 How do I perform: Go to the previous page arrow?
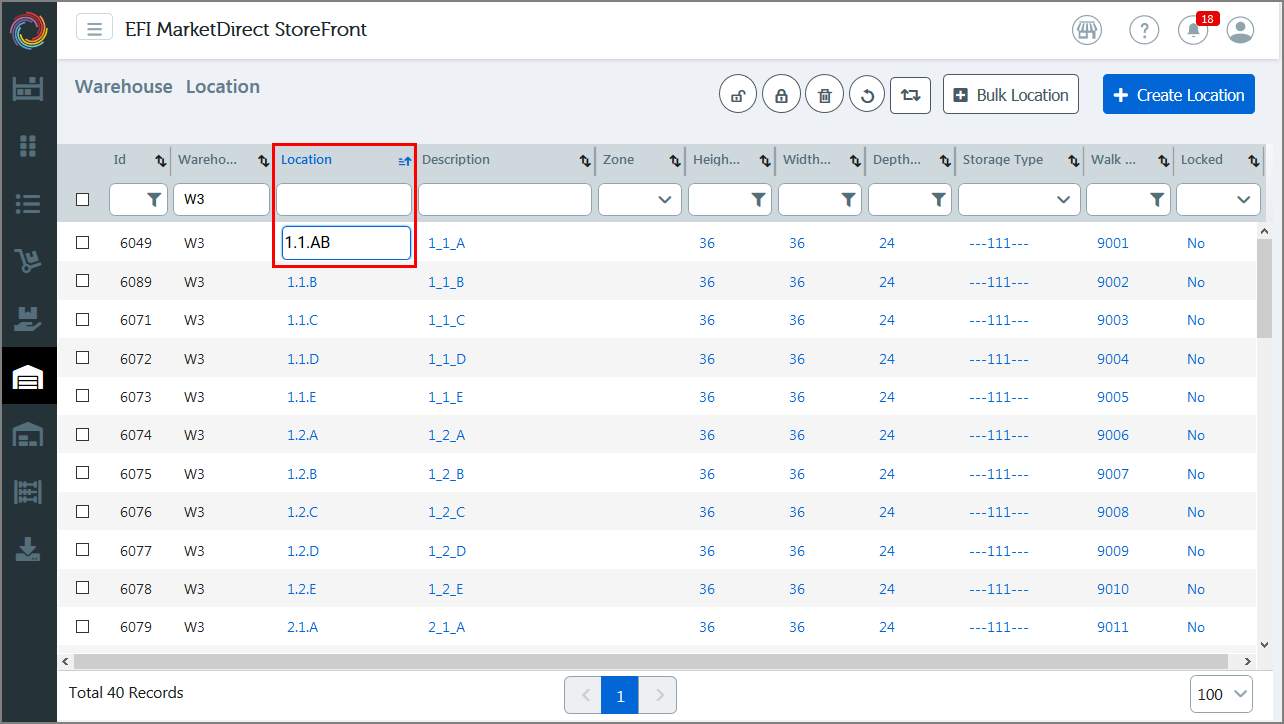[x=583, y=695]
